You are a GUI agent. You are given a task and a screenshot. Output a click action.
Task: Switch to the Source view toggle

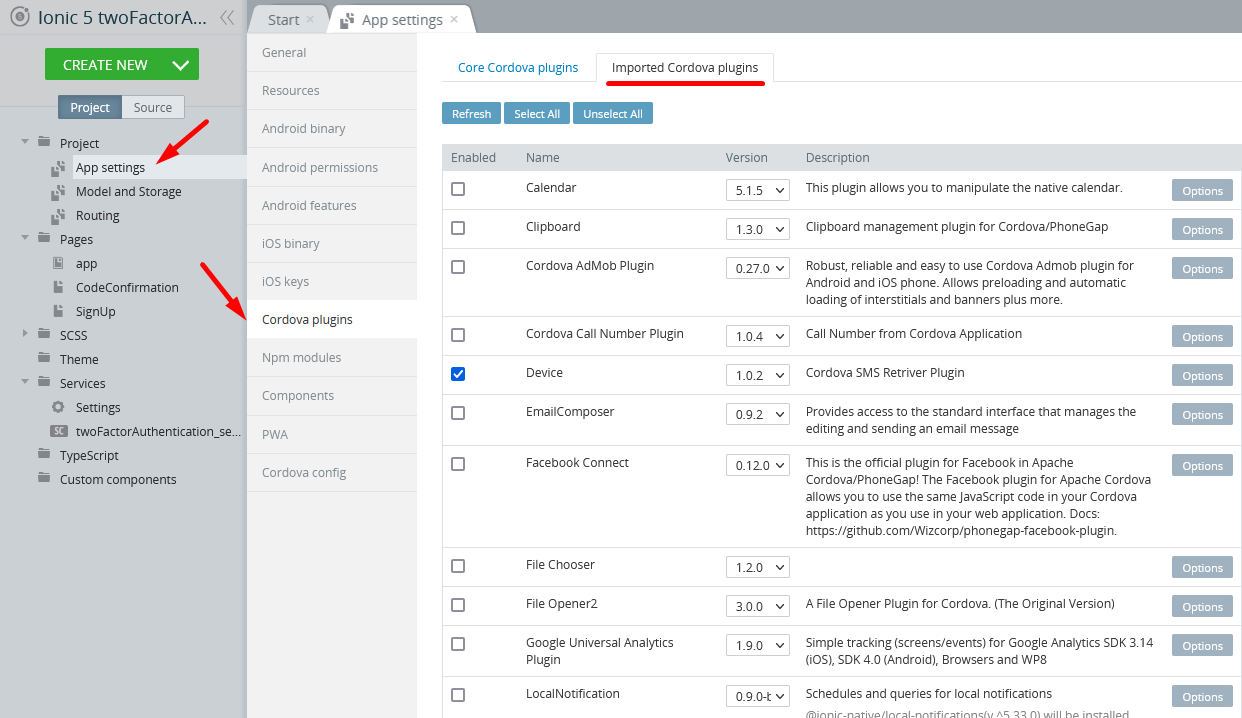pos(153,107)
